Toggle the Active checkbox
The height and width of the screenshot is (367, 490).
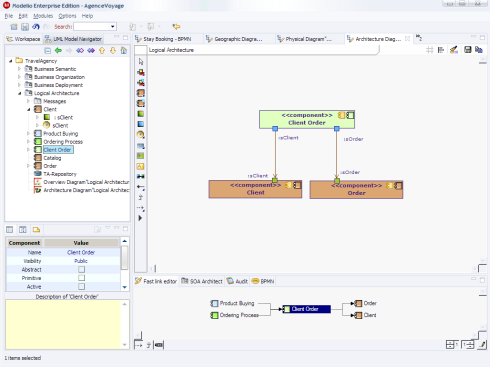pos(81,287)
